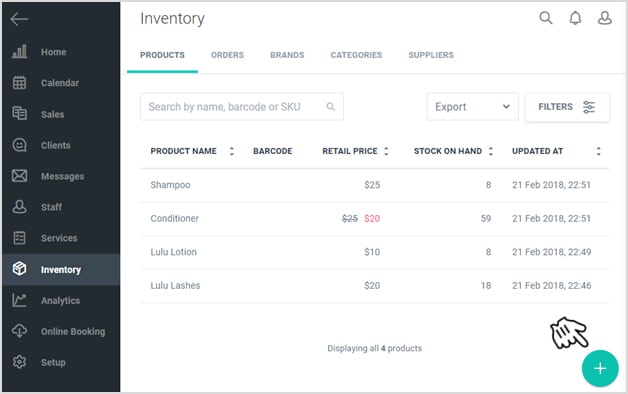Switch to the Orders tab
Screen dimensions: 628x394
pyautogui.click(x=227, y=55)
